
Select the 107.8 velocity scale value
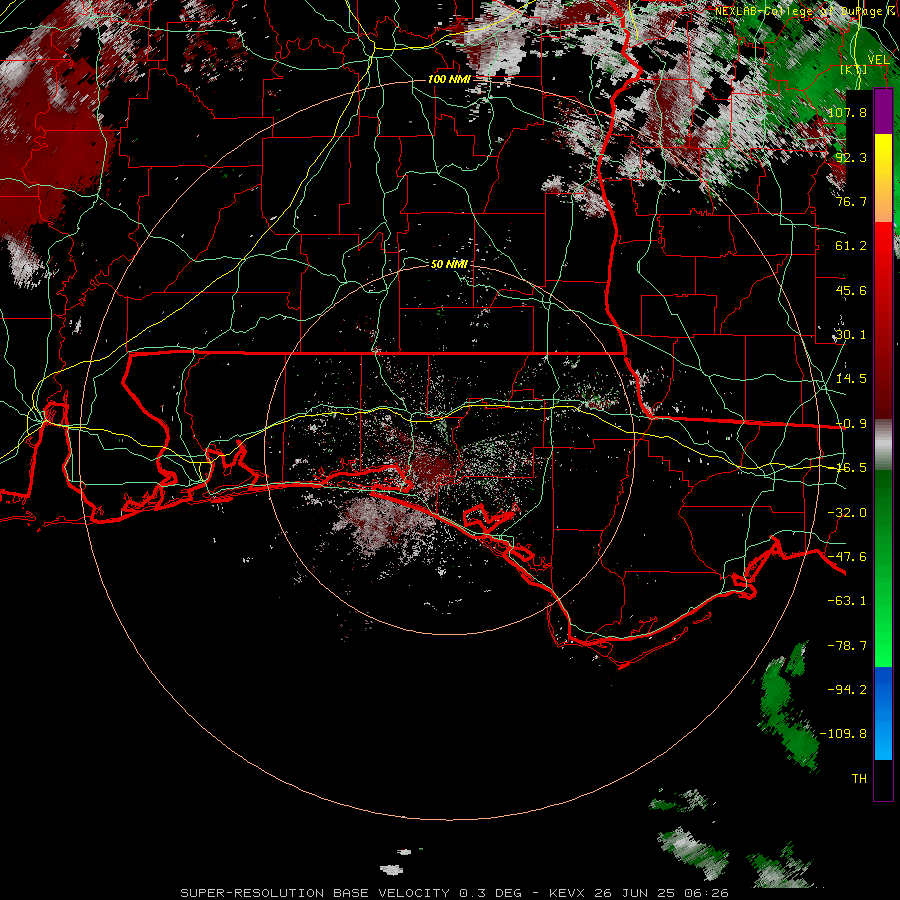(x=847, y=112)
